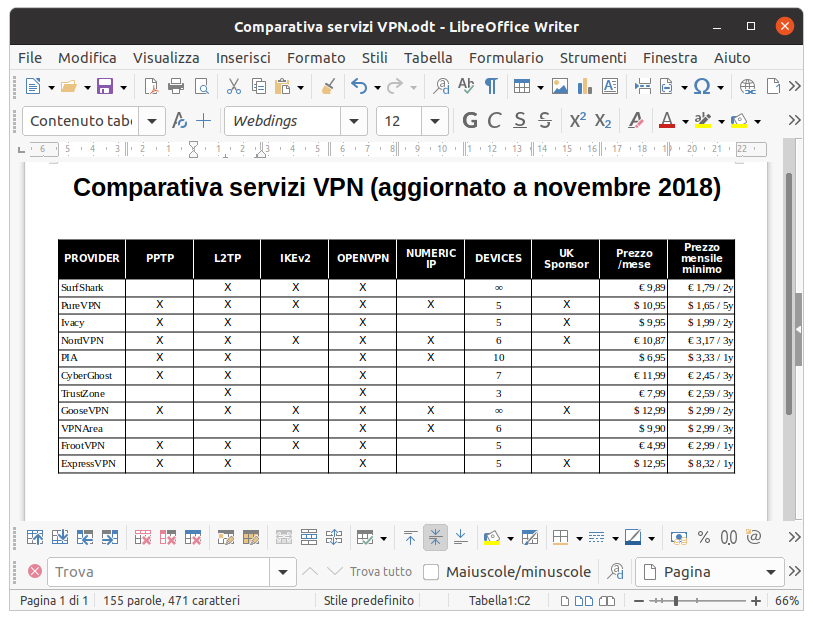
Task: Zoom in plus button in status bar
Action: [x=756, y=601]
